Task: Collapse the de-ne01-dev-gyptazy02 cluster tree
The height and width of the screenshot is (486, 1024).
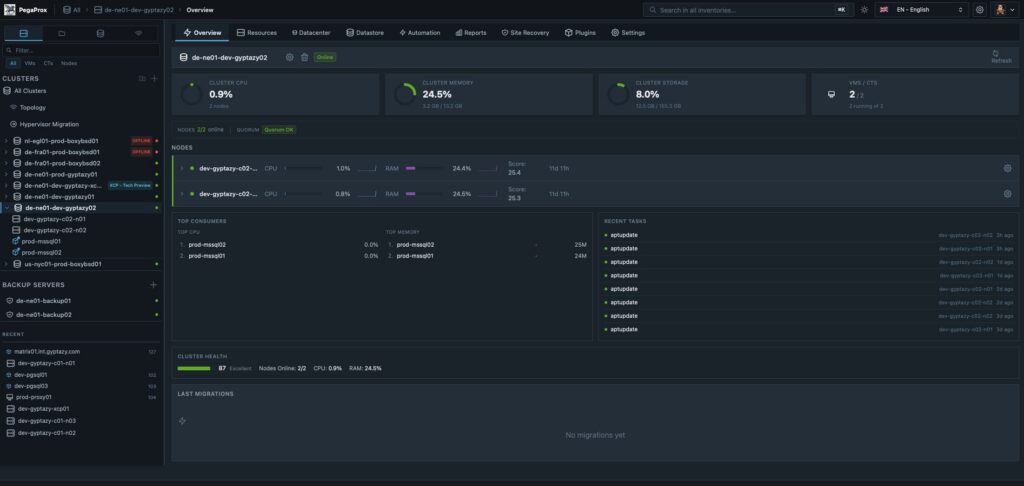Action: pyautogui.click(x=6, y=207)
